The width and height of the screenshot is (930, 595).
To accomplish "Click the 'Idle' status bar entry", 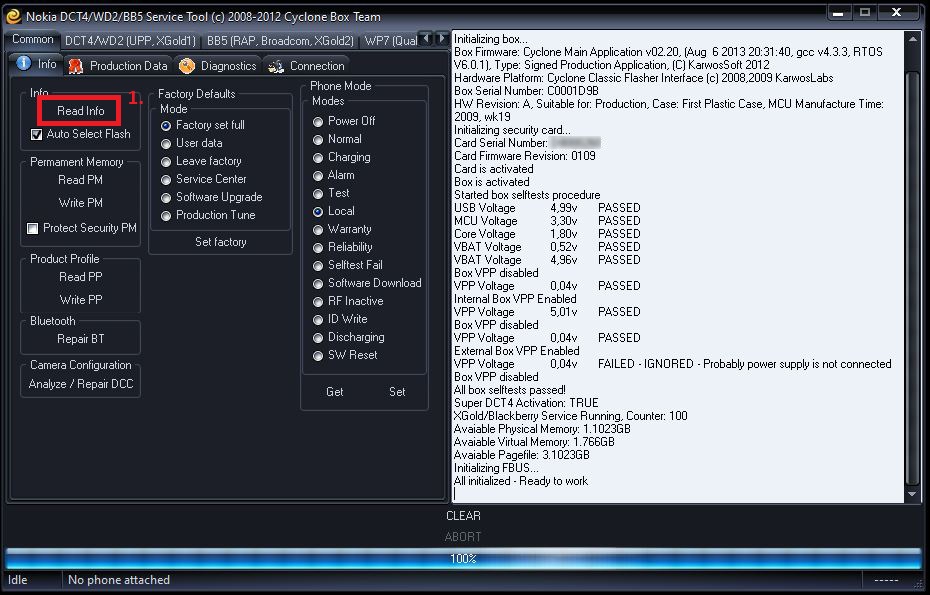I will pos(18,580).
